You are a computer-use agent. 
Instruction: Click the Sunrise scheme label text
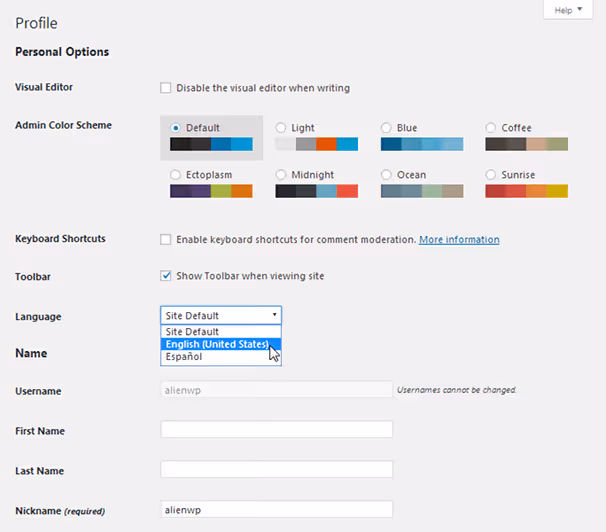(x=518, y=175)
